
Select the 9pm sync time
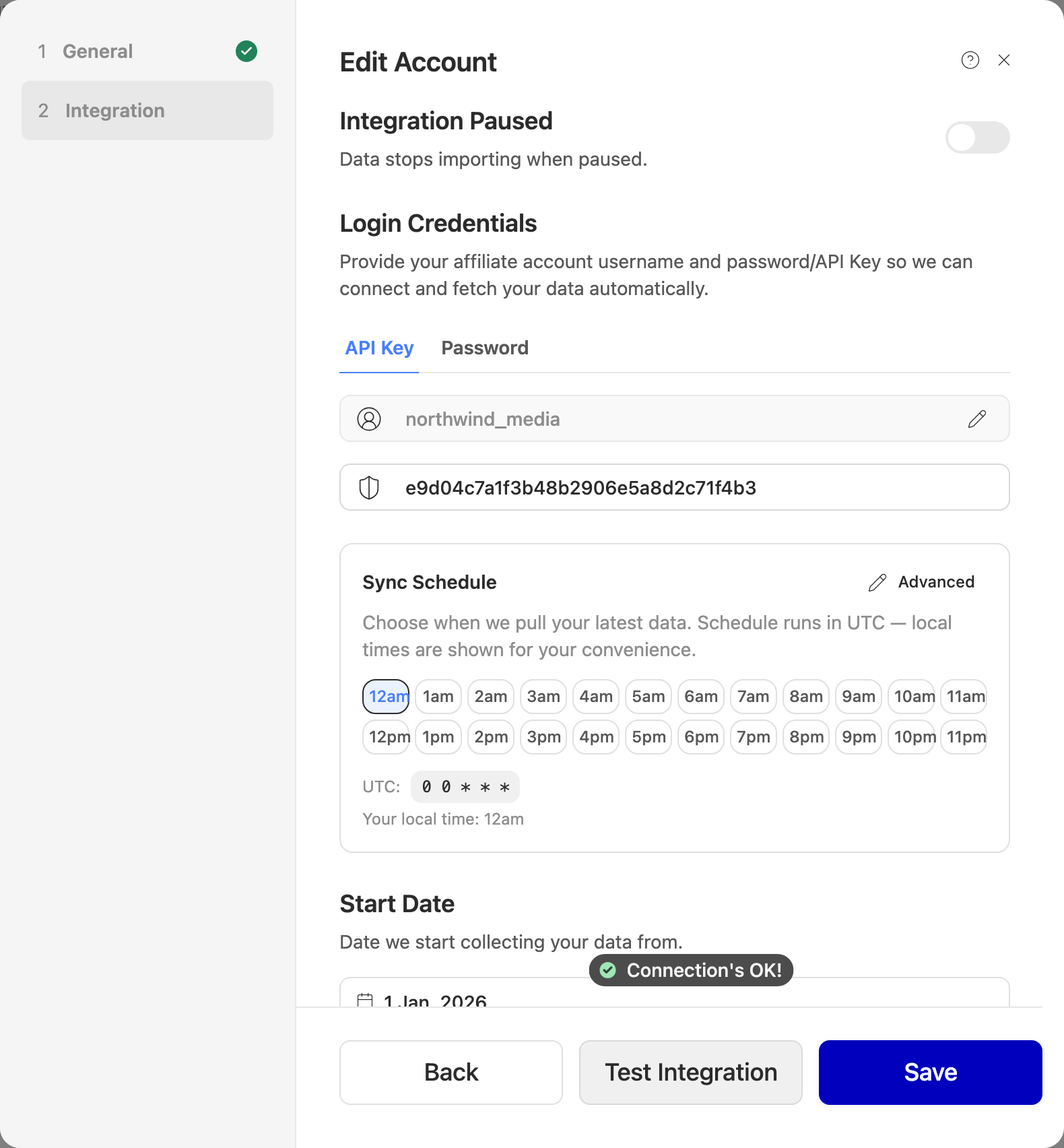coord(859,737)
